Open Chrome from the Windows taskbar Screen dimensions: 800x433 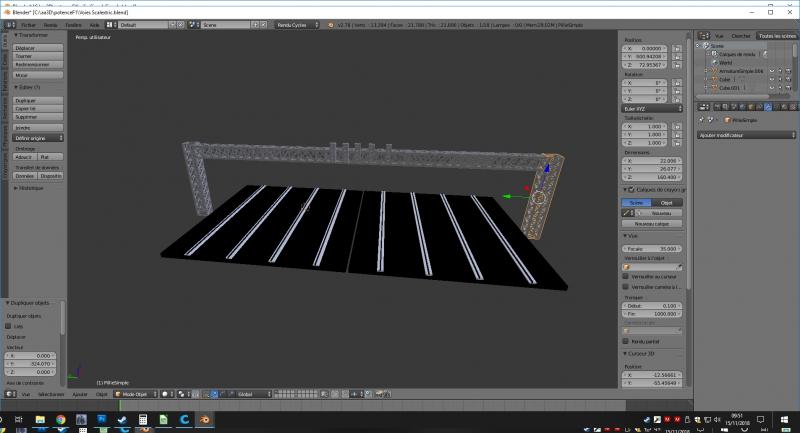[x=60, y=420]
